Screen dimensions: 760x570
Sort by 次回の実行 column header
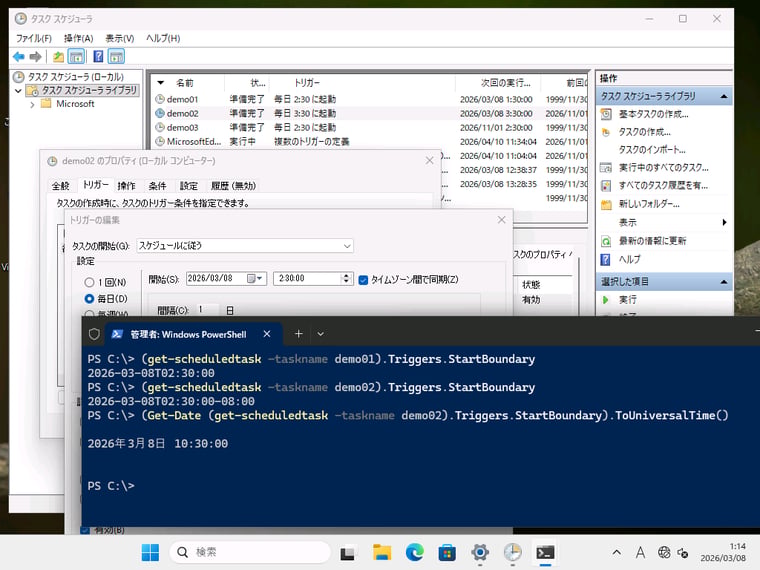point(506,83)
